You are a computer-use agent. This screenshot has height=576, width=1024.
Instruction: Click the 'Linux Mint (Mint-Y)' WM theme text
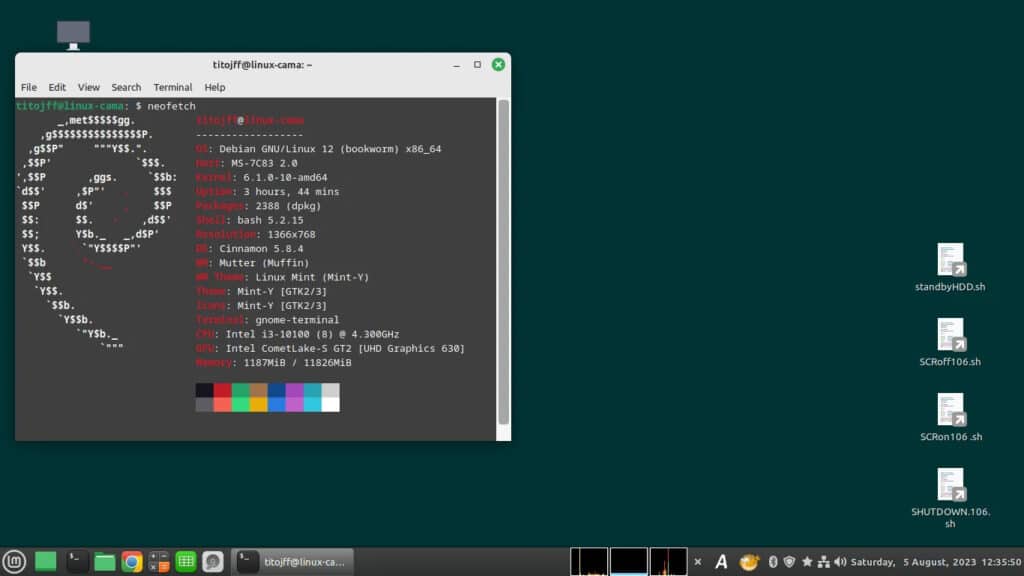tap(312, 278)
